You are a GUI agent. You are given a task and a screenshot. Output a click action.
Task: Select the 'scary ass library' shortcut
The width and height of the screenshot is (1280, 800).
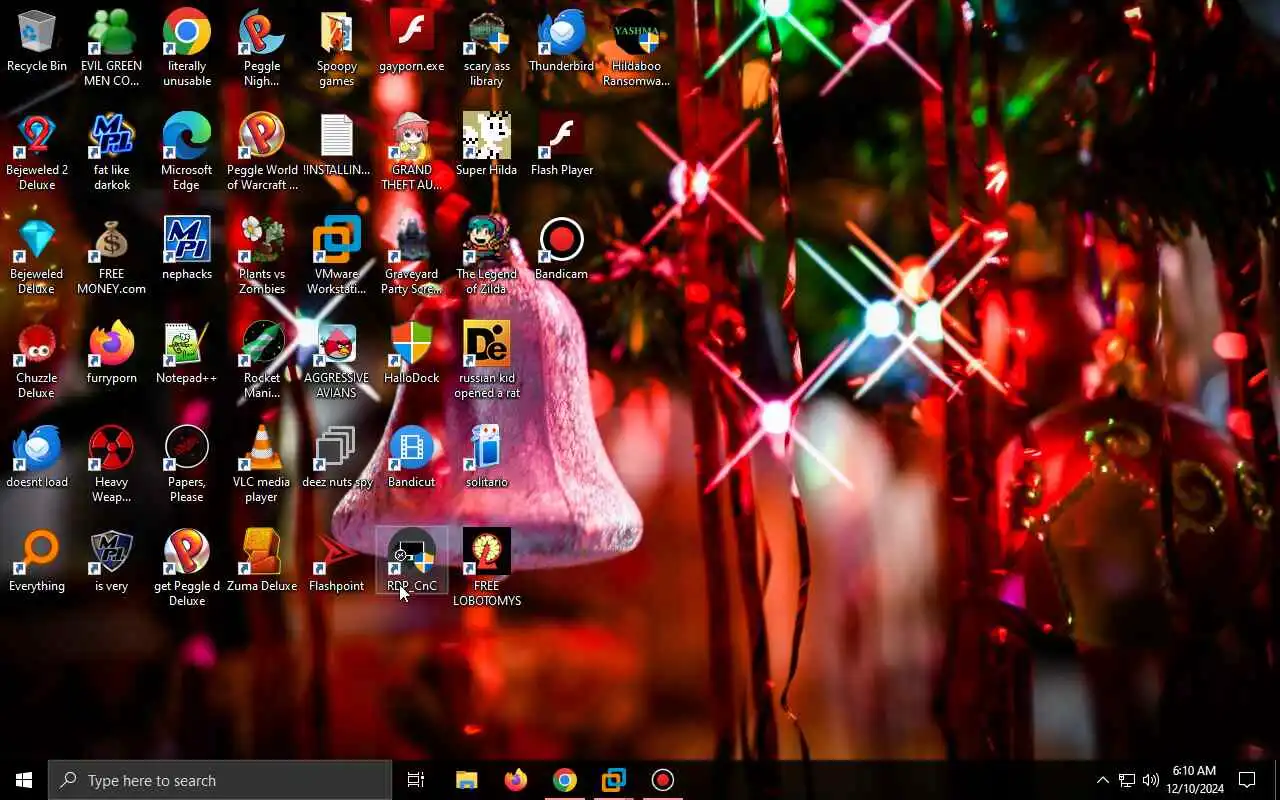[487, 48]
